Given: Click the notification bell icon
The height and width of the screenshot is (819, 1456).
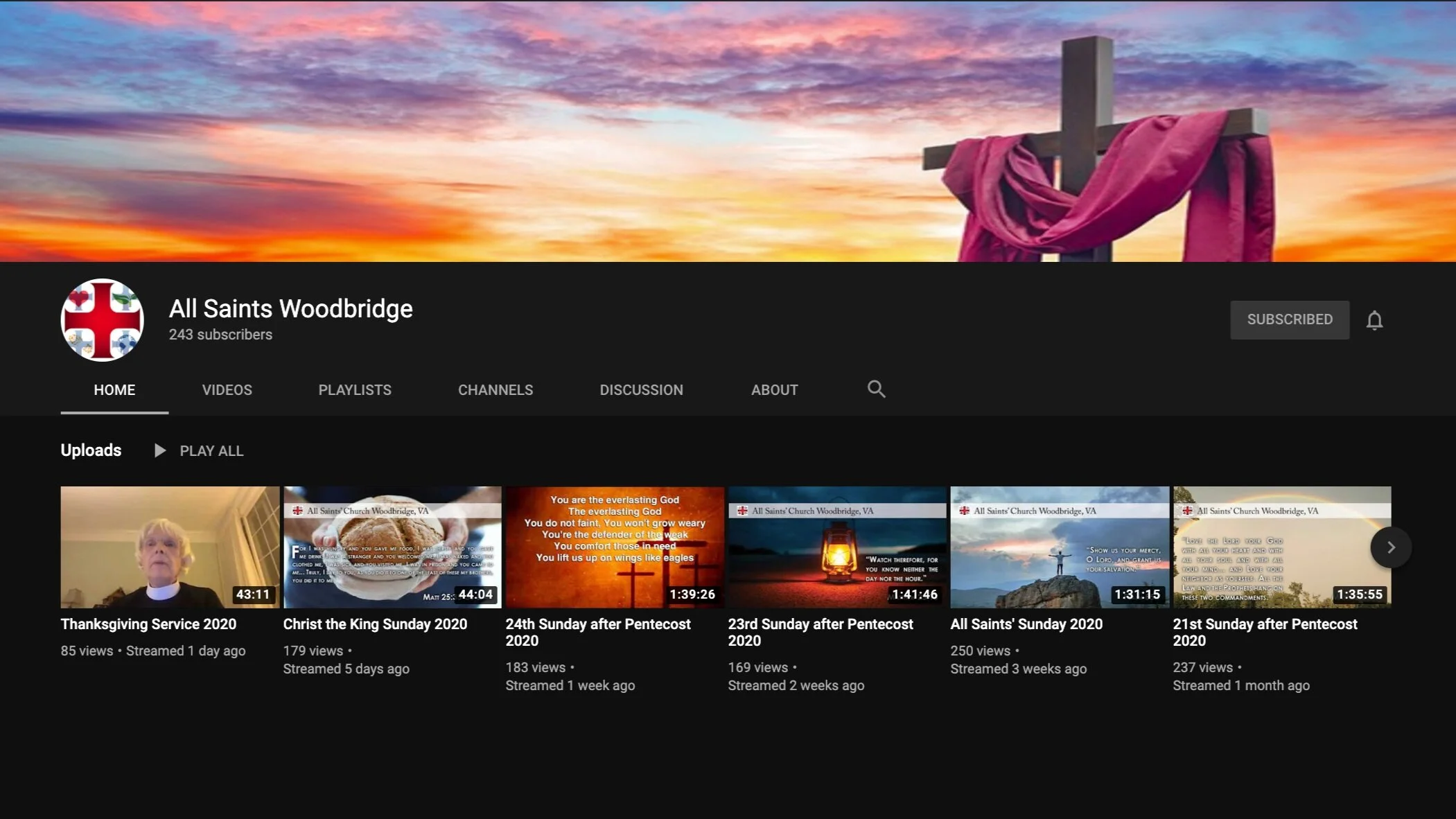Looking at the screenshot, I should pyautogui.click(x=1374, y=320).
